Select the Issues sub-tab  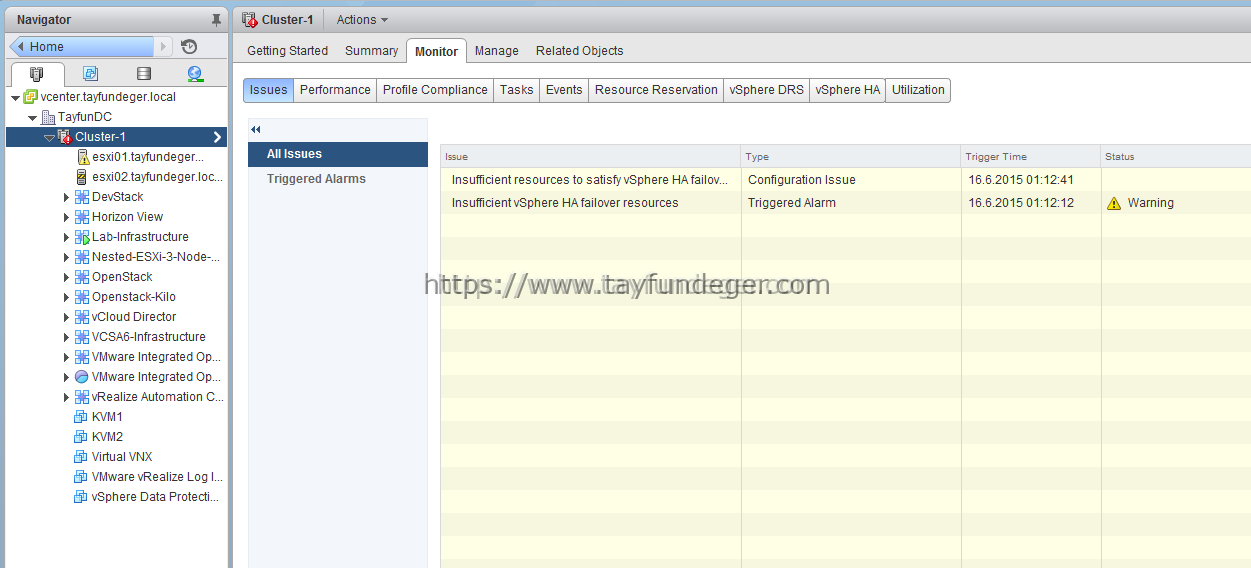tap(268, 90)
